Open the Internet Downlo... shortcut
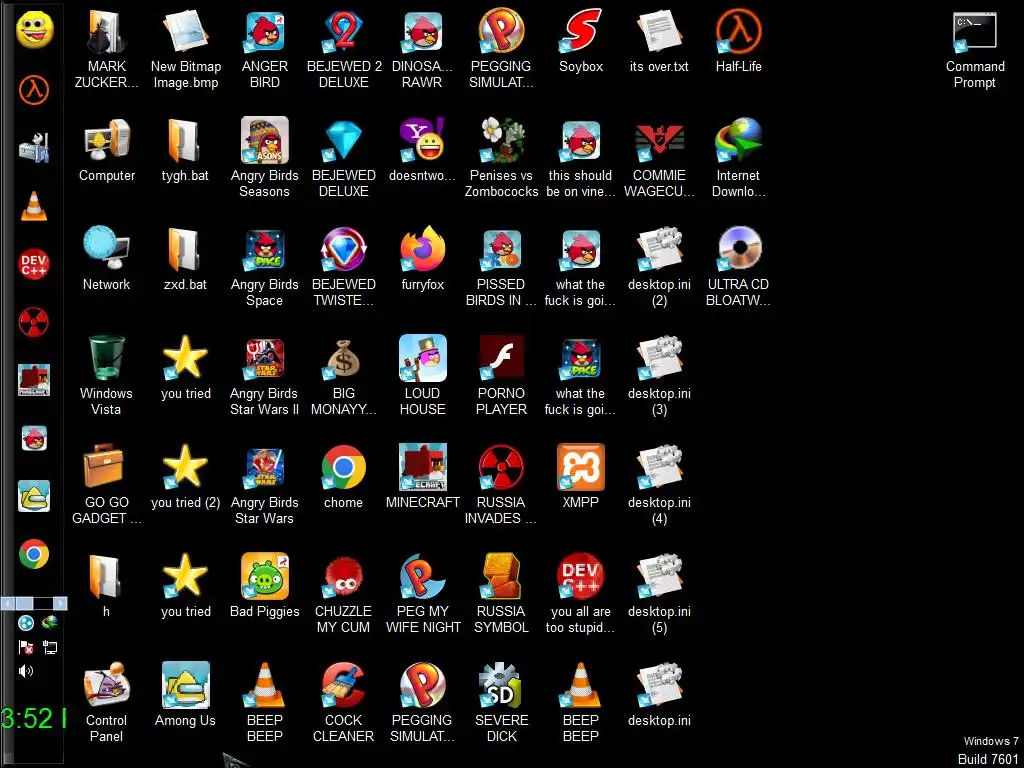 pyautogui.click(x=738, y=159)
